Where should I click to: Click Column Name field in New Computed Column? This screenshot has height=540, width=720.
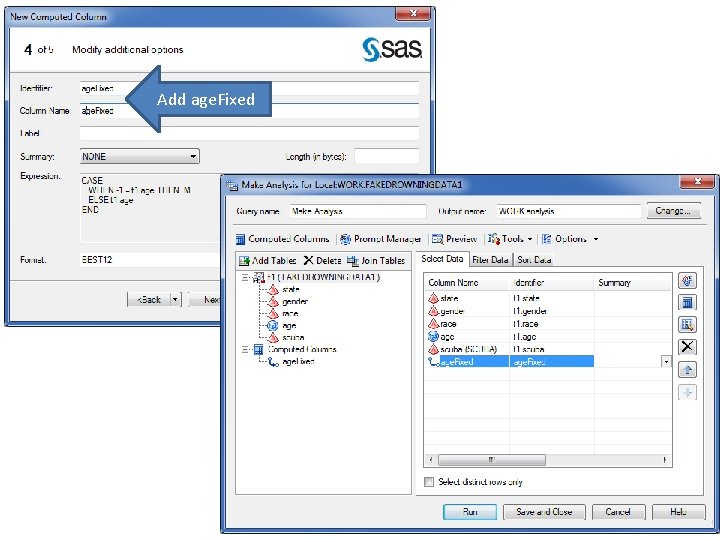click(249, 111)
